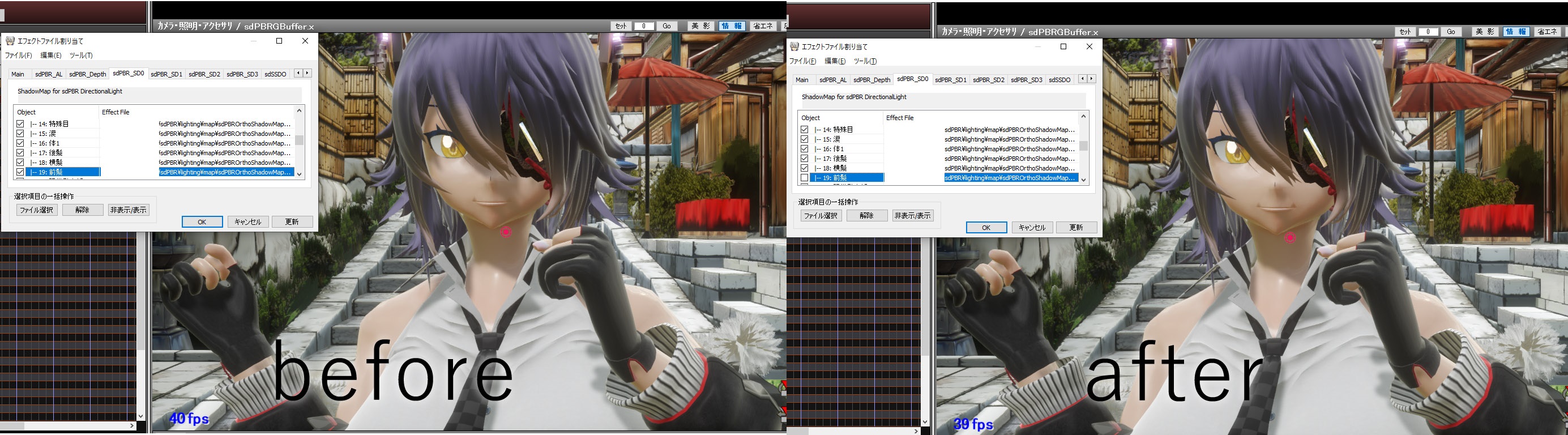Click the 解除 button in the before dialog
The width and height of the screenshot is (1568, 435).
click(82, 210)
